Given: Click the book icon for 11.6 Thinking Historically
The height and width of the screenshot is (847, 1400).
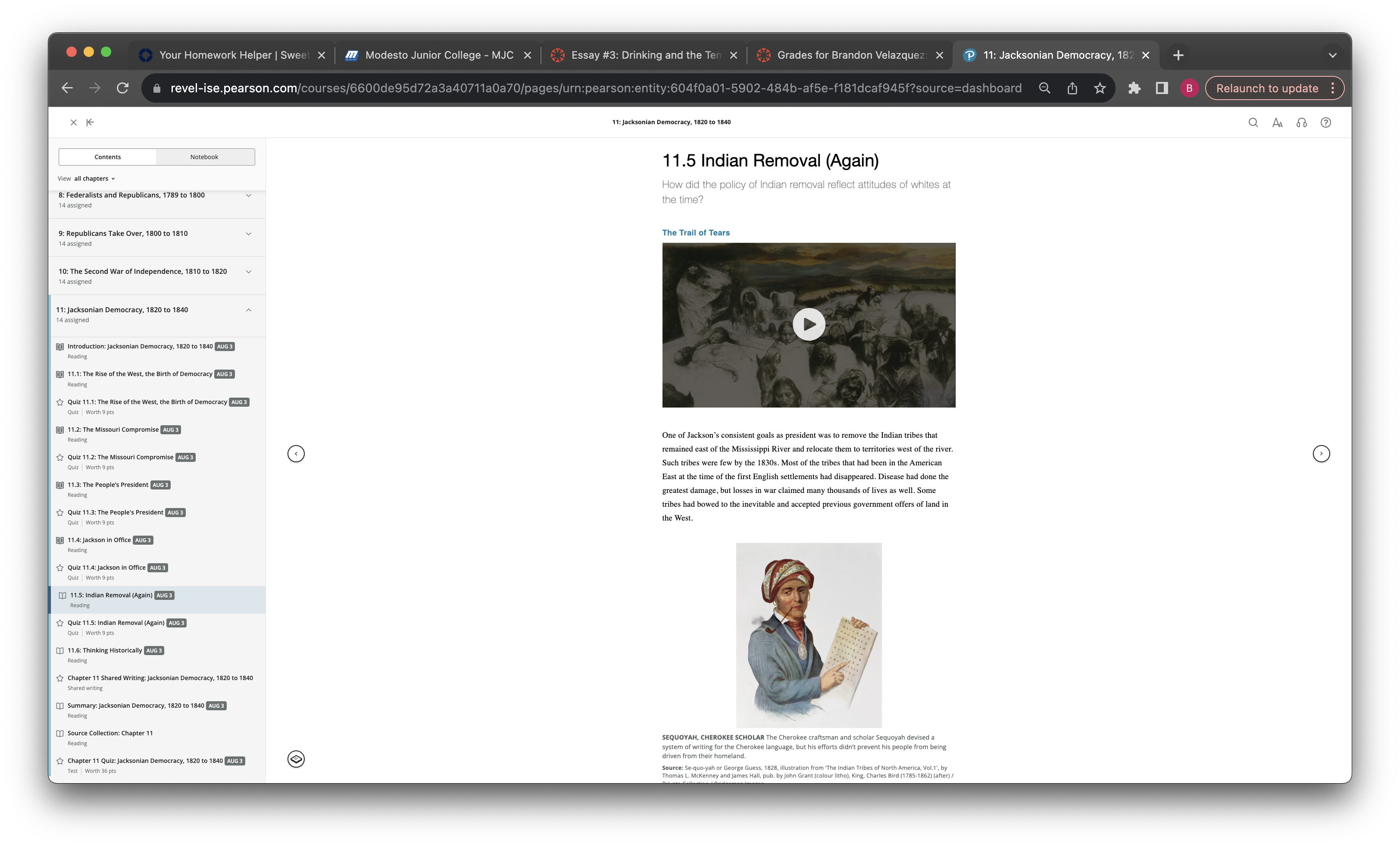Looking at the screenshot, I should tap(59, 651).
